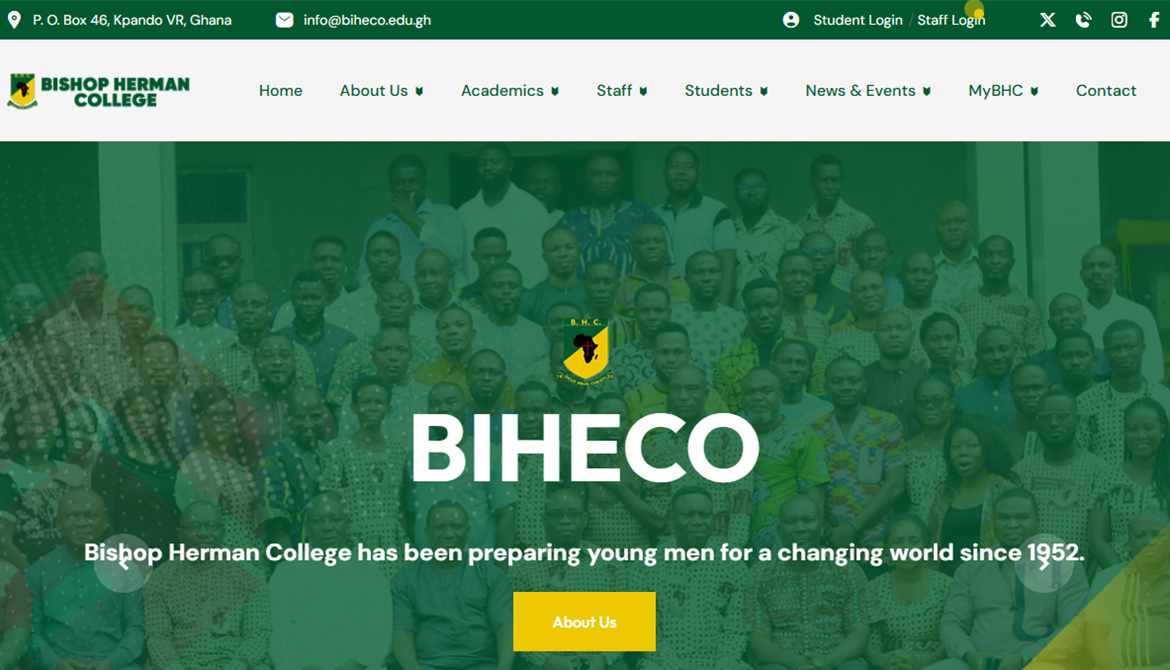The height and width of the screenshot is (670, 1170).
Task: Click the Bishop Herman College logo
Action: coord(98,91)
